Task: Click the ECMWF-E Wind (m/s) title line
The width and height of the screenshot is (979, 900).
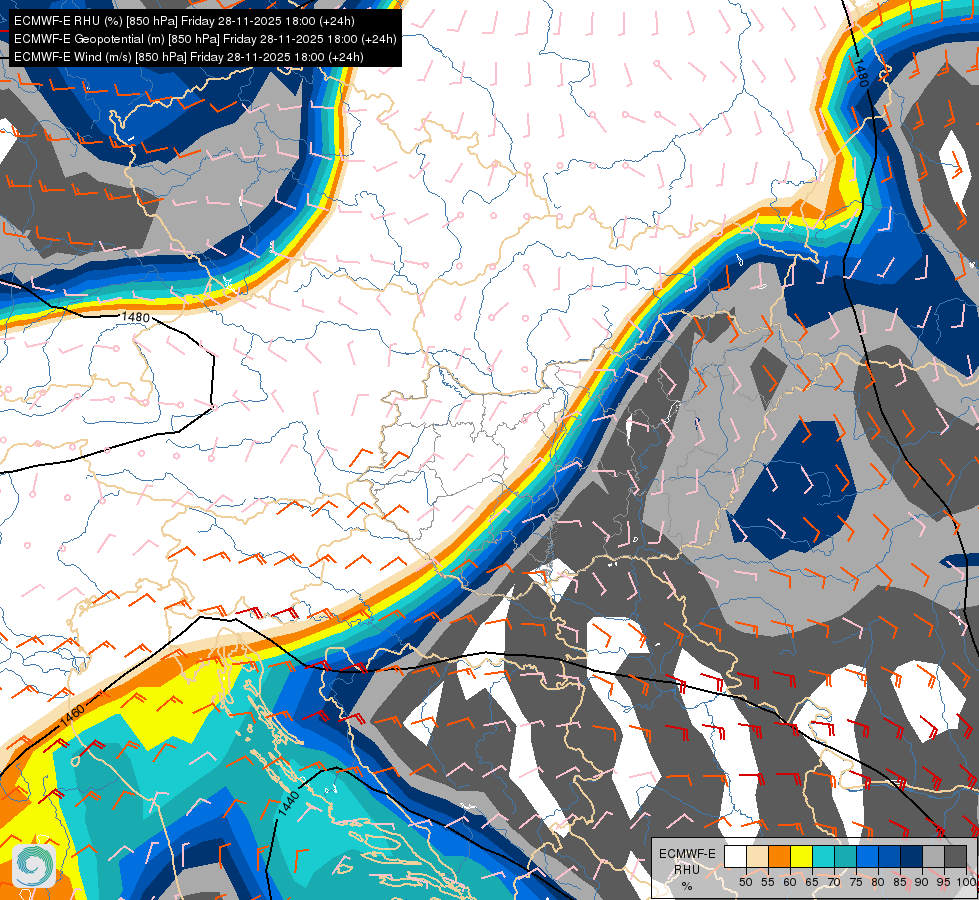Action: [x=189, y=57]
